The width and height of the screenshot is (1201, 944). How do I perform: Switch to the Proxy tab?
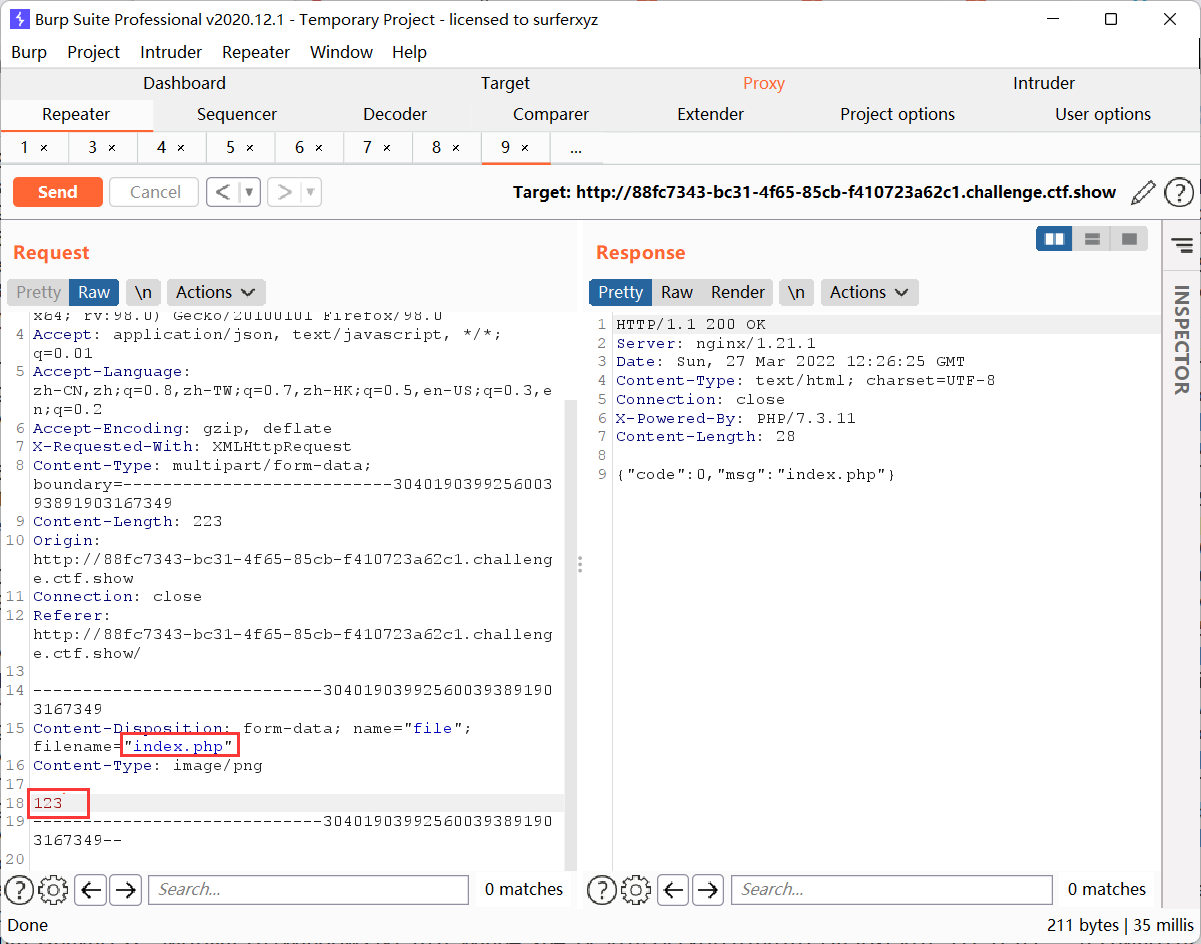[x=764, y=83]
